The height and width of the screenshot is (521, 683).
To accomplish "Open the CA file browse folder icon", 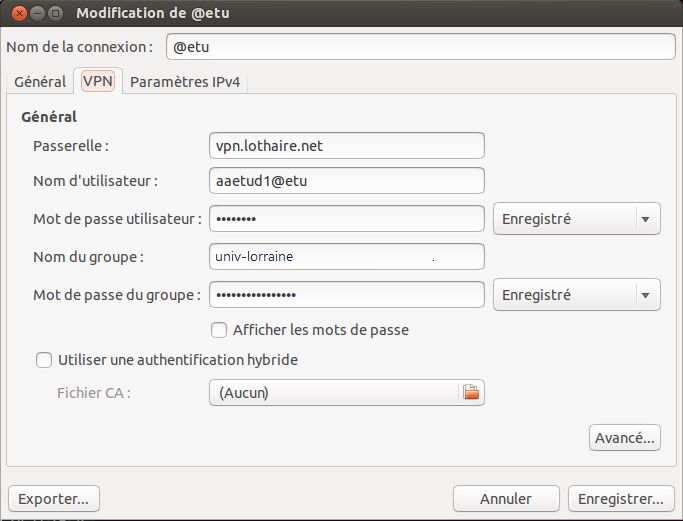I will pyautogui.click(x=471, y=392).
